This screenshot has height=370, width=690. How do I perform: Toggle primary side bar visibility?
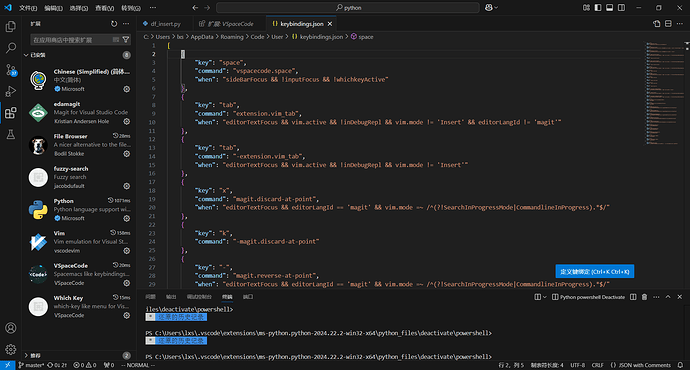[x=598, y=7]
